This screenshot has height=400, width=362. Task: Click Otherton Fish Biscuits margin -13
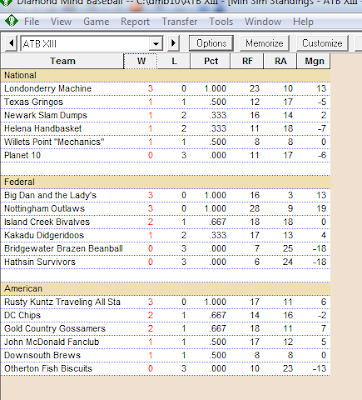(x=320, y=369)
